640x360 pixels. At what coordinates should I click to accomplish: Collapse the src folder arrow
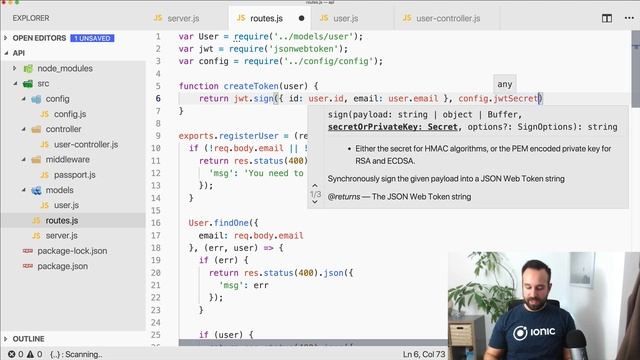tap(15, 84)
